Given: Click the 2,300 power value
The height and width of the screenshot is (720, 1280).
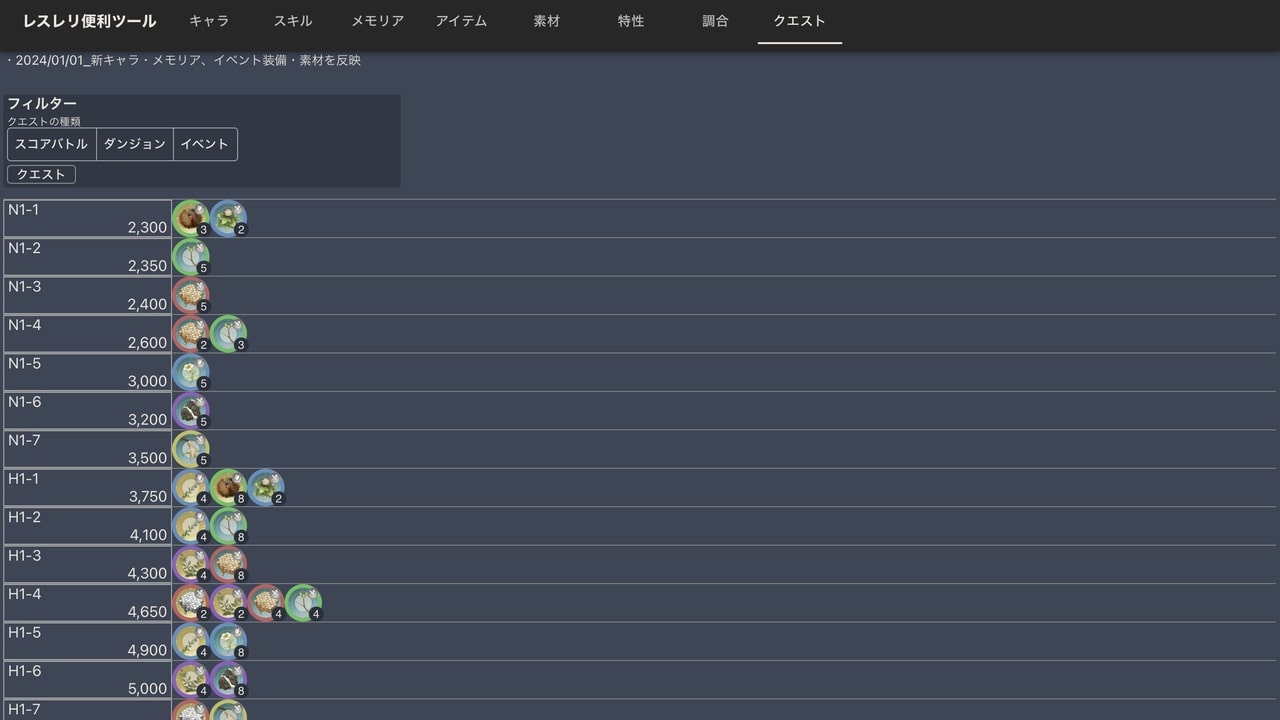Looking at the screenshot, I should pos(147,228).
